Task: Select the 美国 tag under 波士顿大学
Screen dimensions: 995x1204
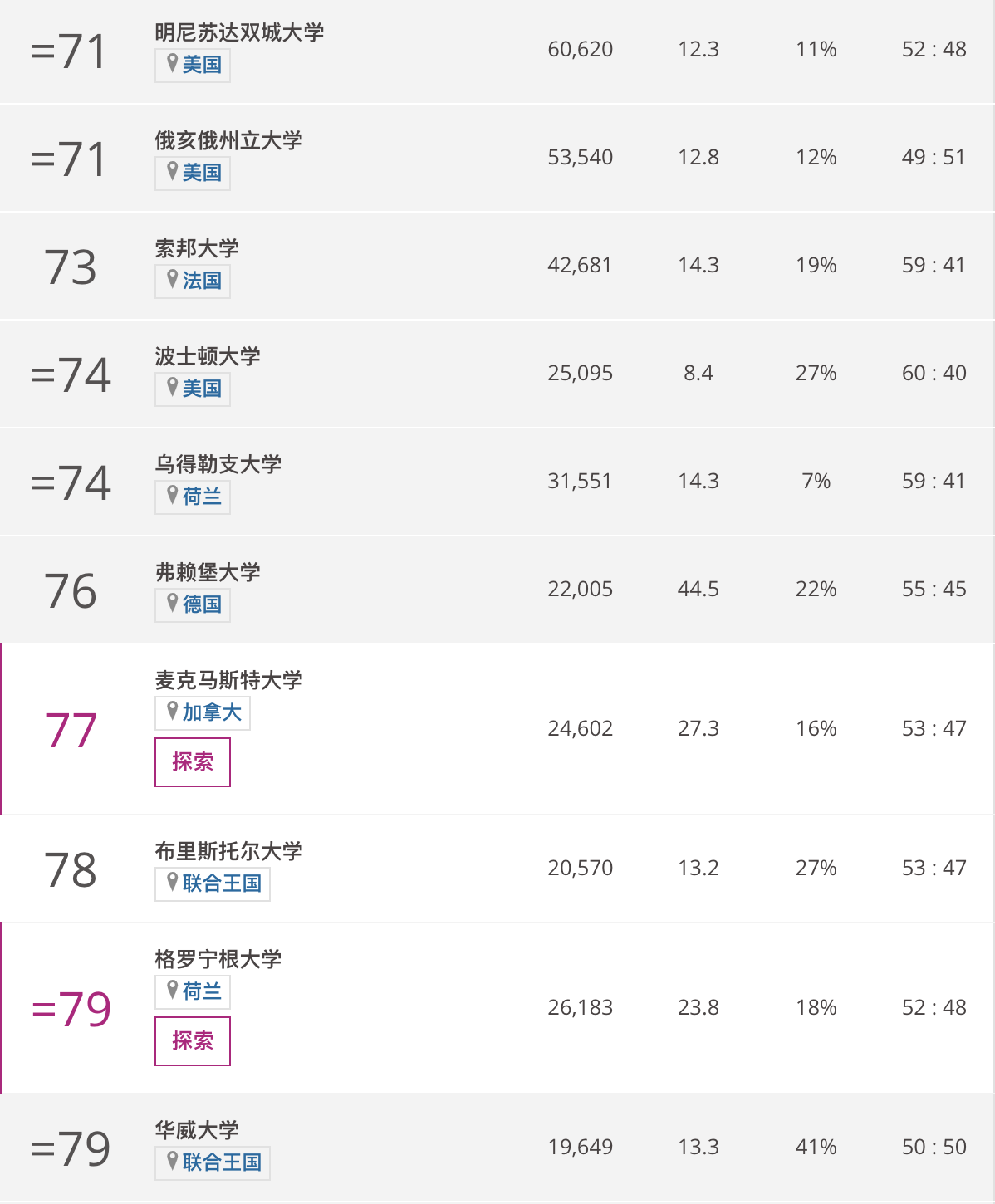Action: pos(193,389)
